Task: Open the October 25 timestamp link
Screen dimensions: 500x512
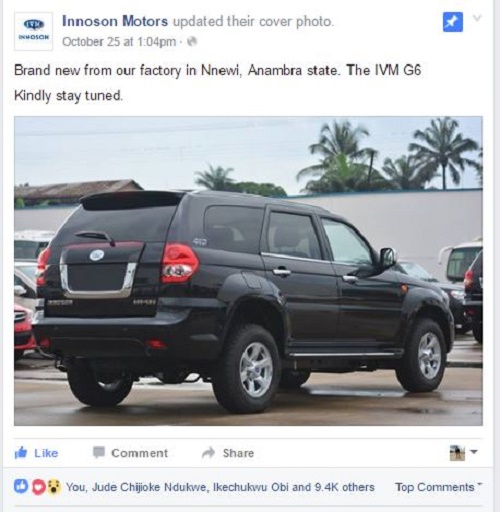Action: [x=119, y=42]
